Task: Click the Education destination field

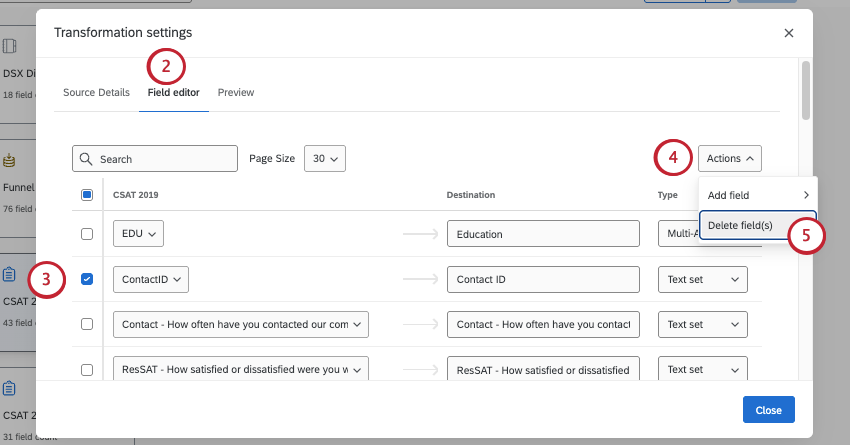Action: coord(543,234)
